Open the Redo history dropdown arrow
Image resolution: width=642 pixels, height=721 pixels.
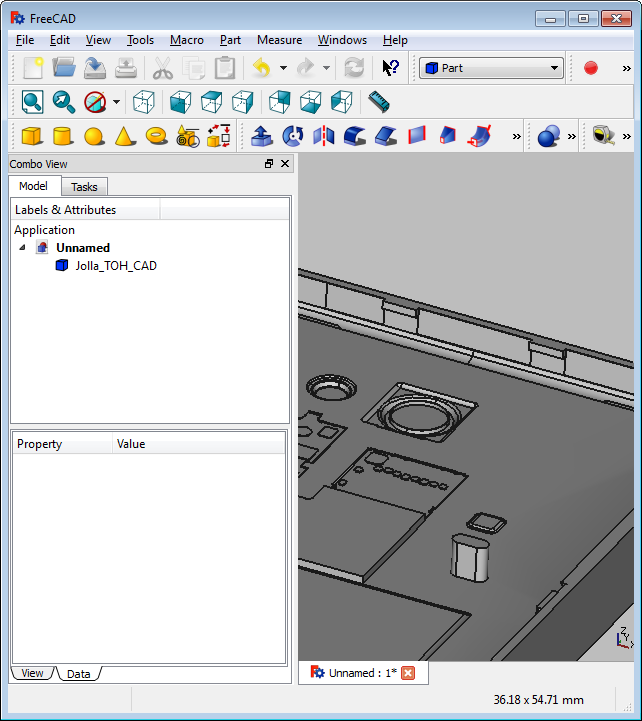[x=326, y=68]
